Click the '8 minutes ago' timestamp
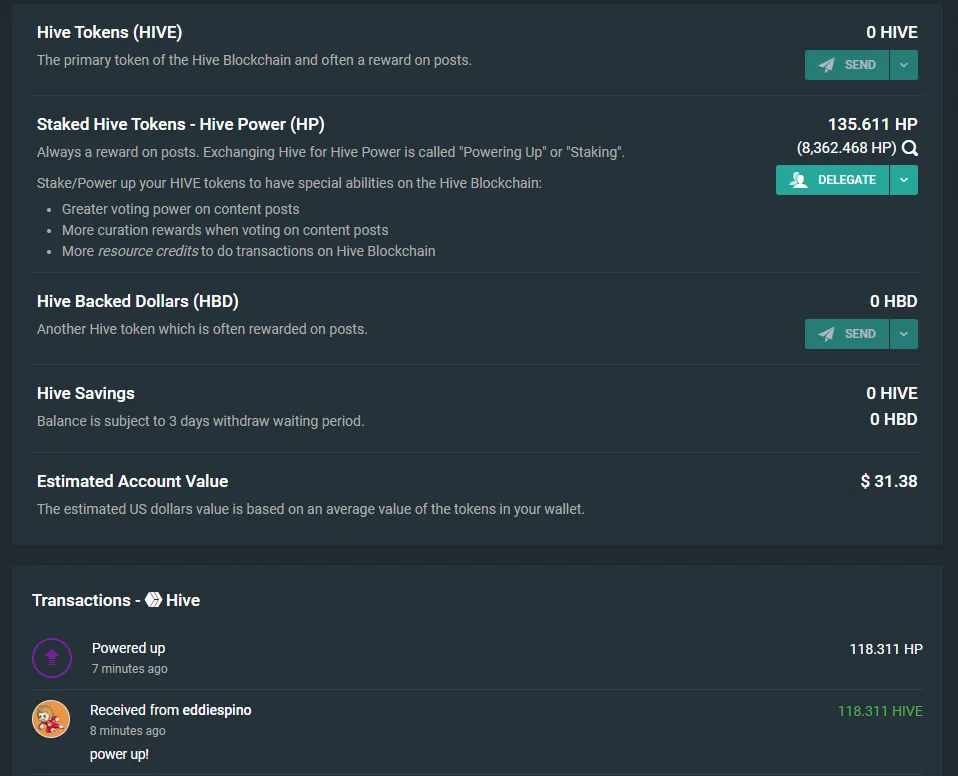958x776 pixels. click(x=128, y=730)
